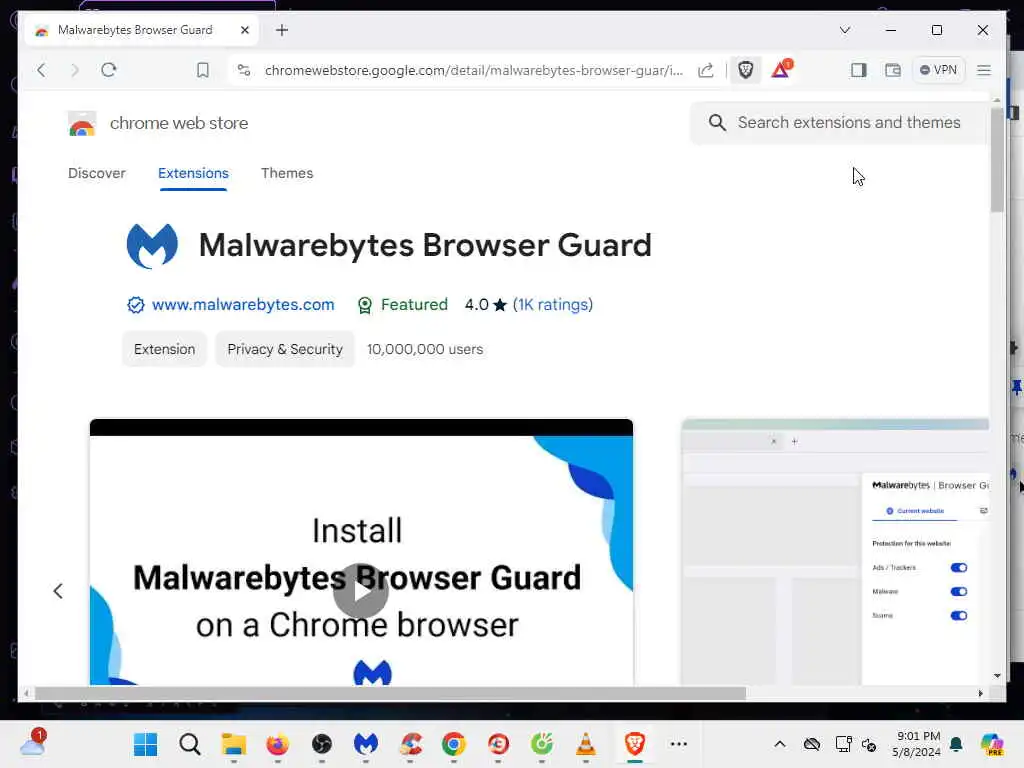Image resolution: width=1024 pixels, height=768 pixels.
Task: Open Windows taskbar search
Action: coord(190,744)
